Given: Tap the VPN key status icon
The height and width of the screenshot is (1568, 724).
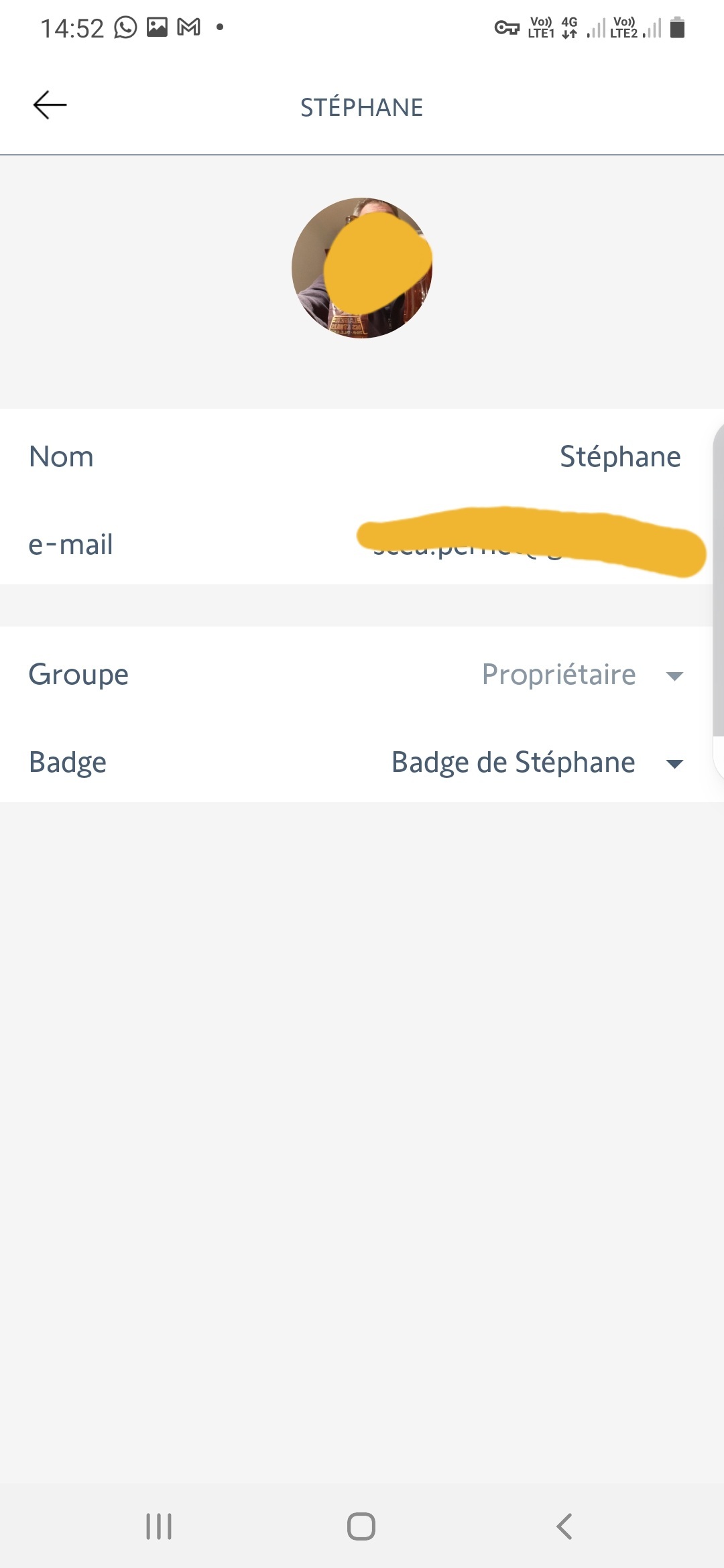Looking at the screenshot, I should (507, 28).
